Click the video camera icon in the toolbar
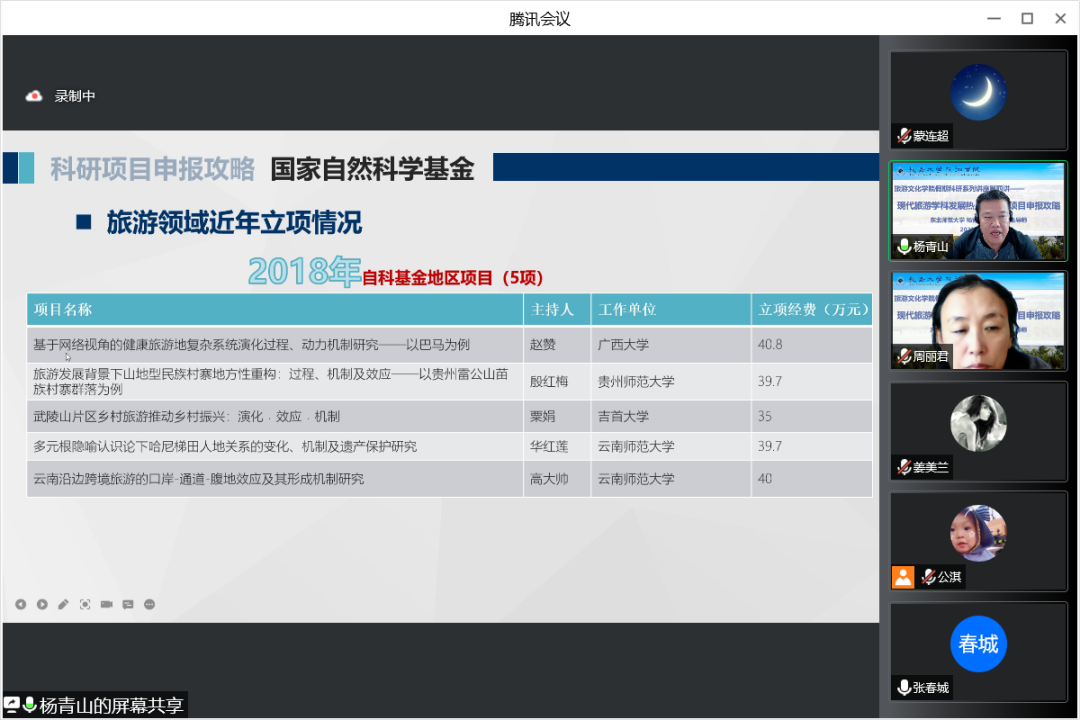 click(x=106, y=604)
